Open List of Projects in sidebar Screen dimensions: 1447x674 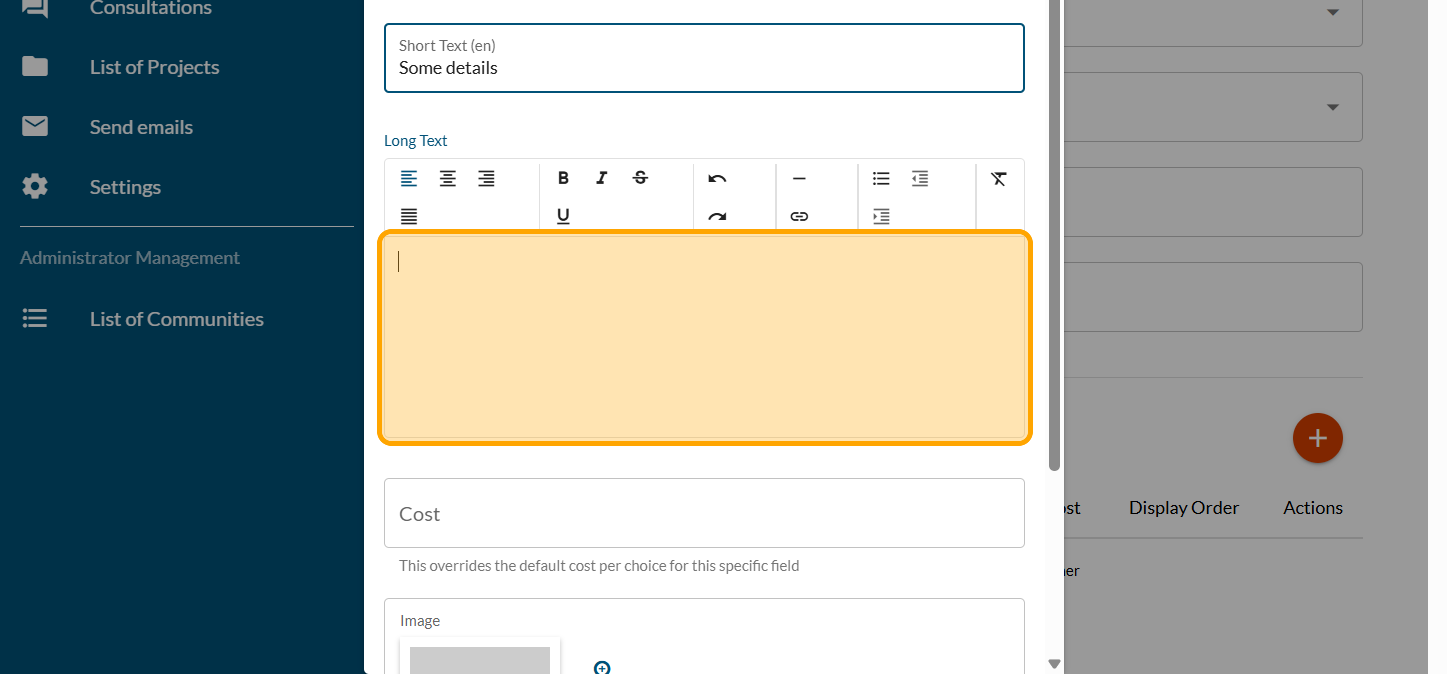pos(154,67)
